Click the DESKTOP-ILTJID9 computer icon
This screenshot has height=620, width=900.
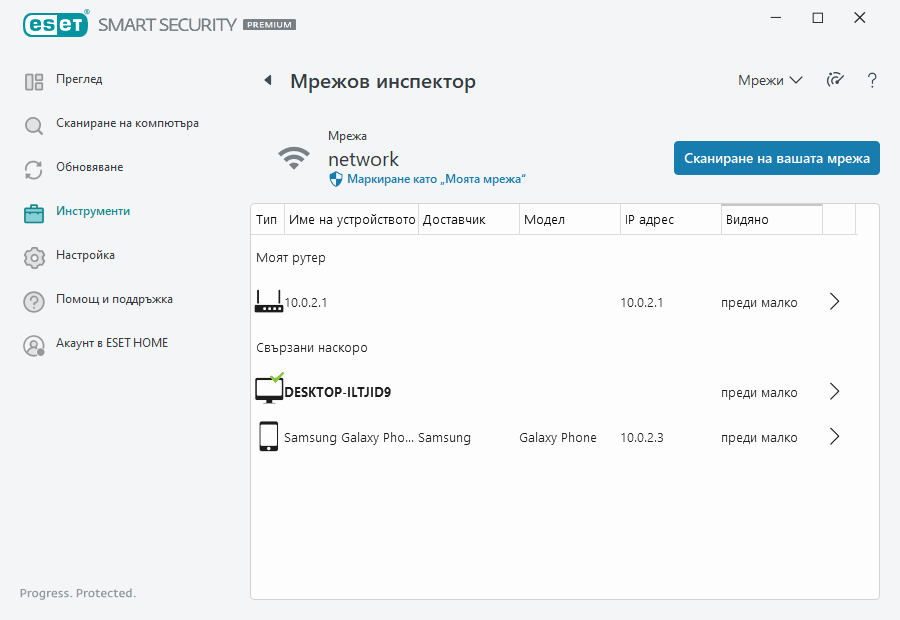(269, 390)
